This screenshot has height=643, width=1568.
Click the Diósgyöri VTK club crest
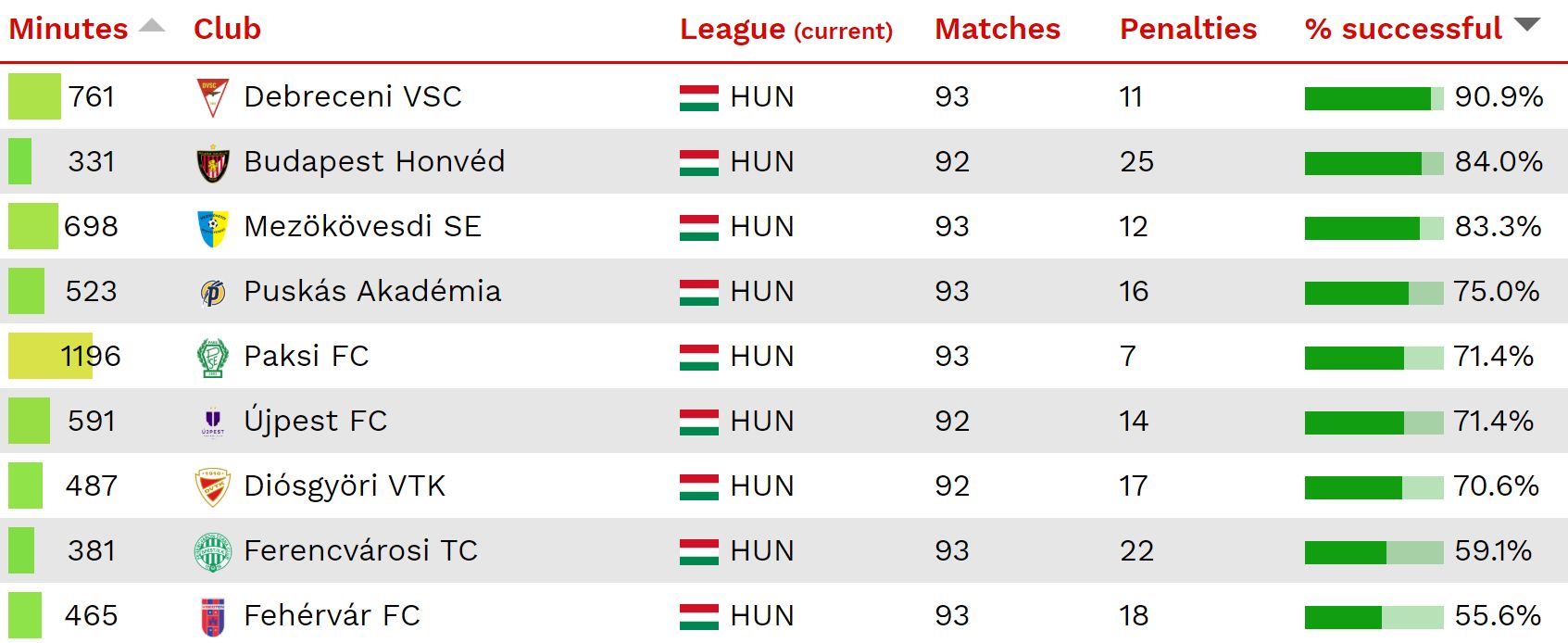click(x=213, y=487)
